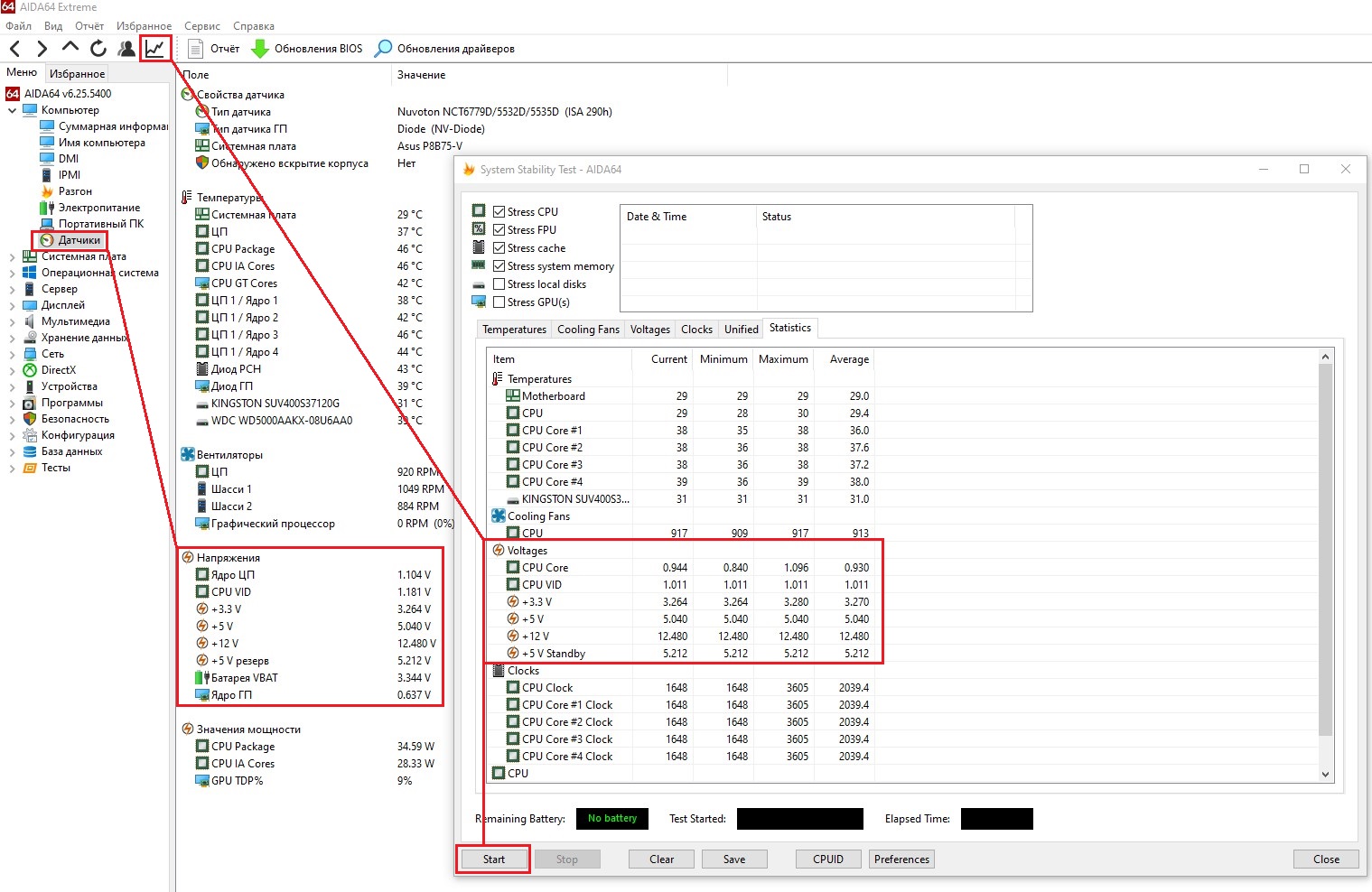Open the Справка menu
1372x892 pixels.
coord(254,26)
